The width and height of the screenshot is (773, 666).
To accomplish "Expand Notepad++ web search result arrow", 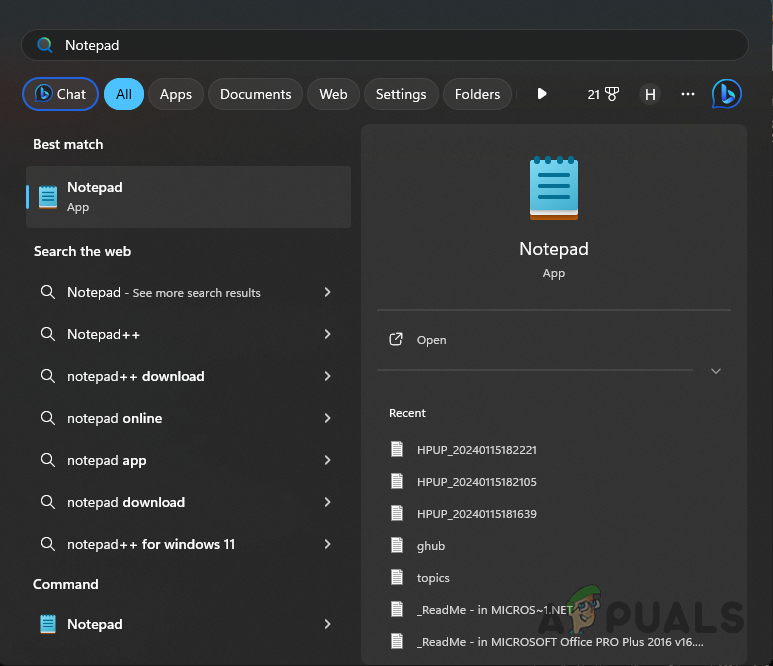I will [x=327, y=334].
